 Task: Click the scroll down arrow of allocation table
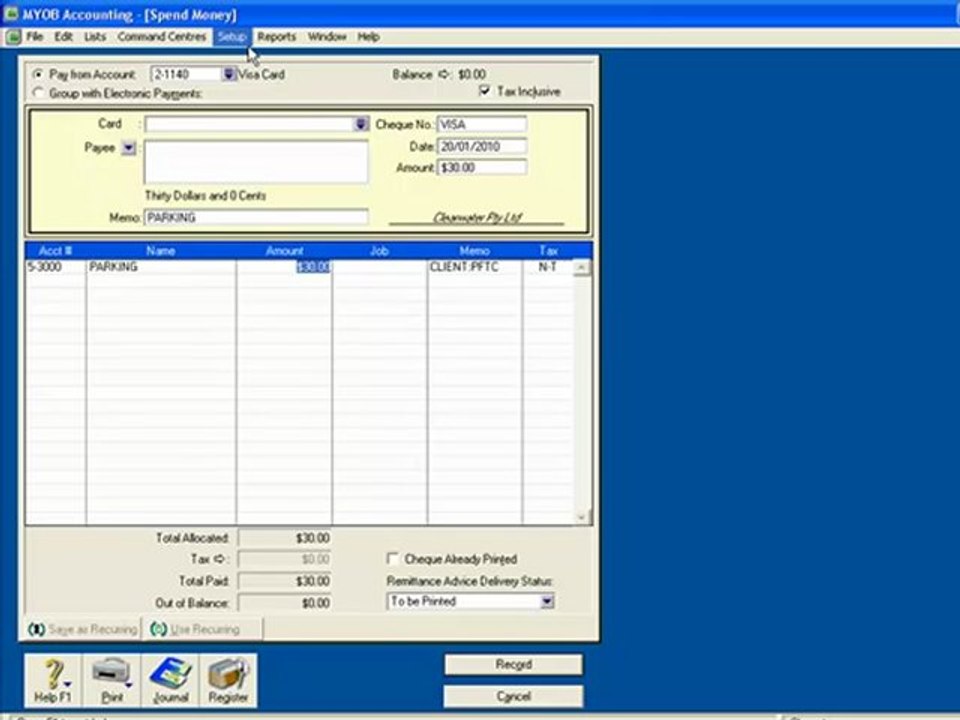[582, 517]
